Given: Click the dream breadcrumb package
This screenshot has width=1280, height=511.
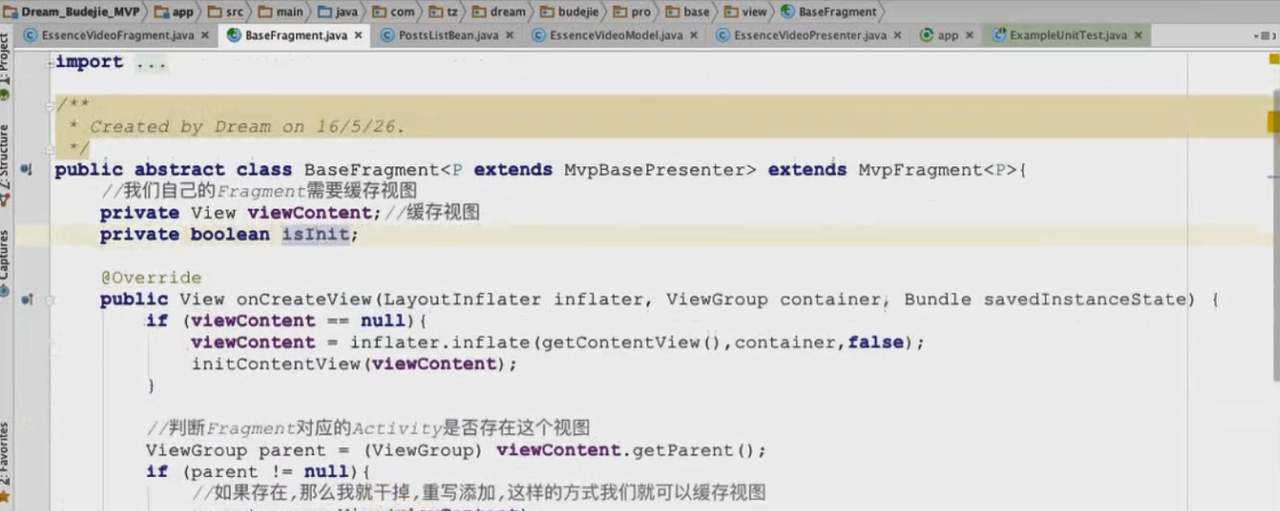Looking at the screenshot, I should 498,12.
